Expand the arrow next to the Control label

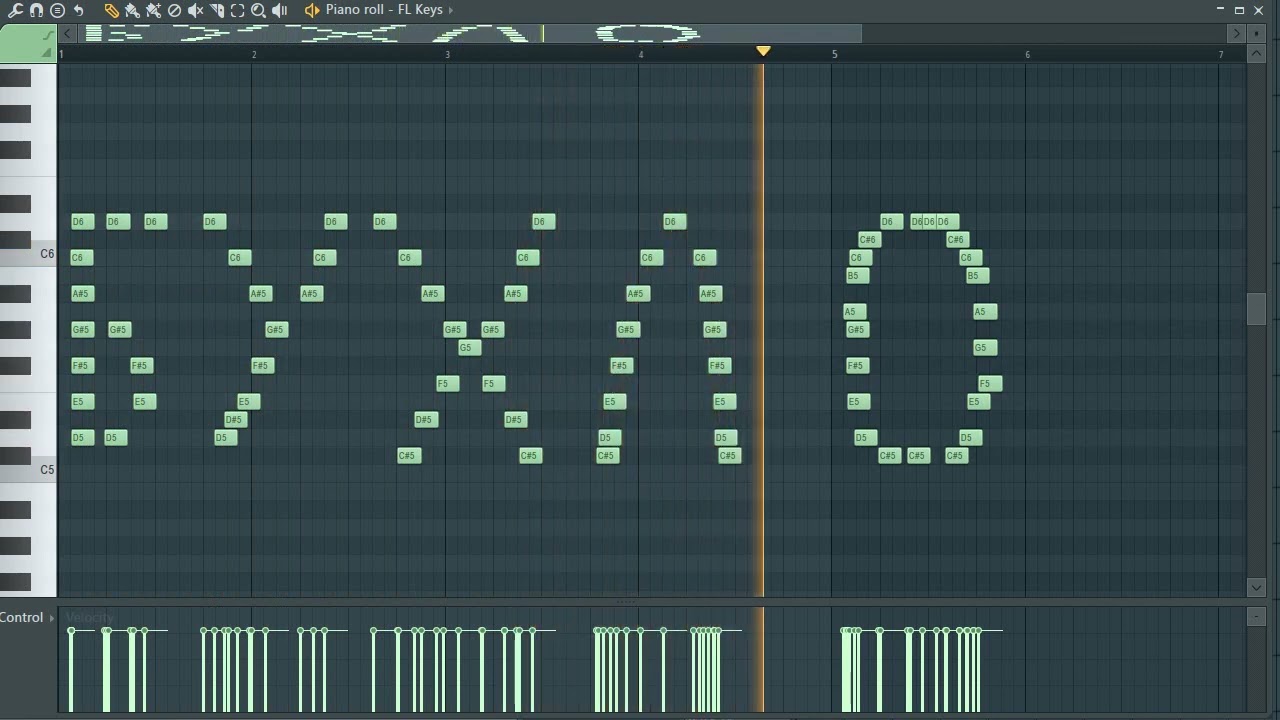(x=51, y=618)
